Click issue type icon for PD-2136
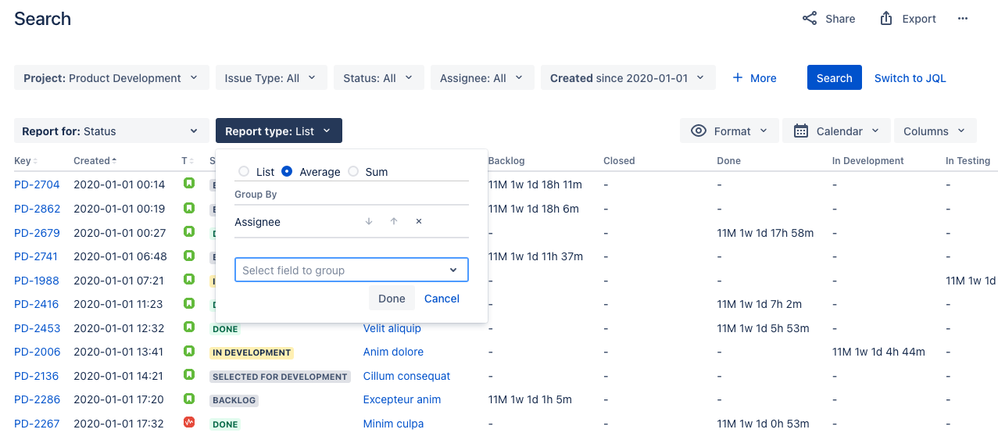This screenshot has height=440, width=998. (x=188, y=374)
